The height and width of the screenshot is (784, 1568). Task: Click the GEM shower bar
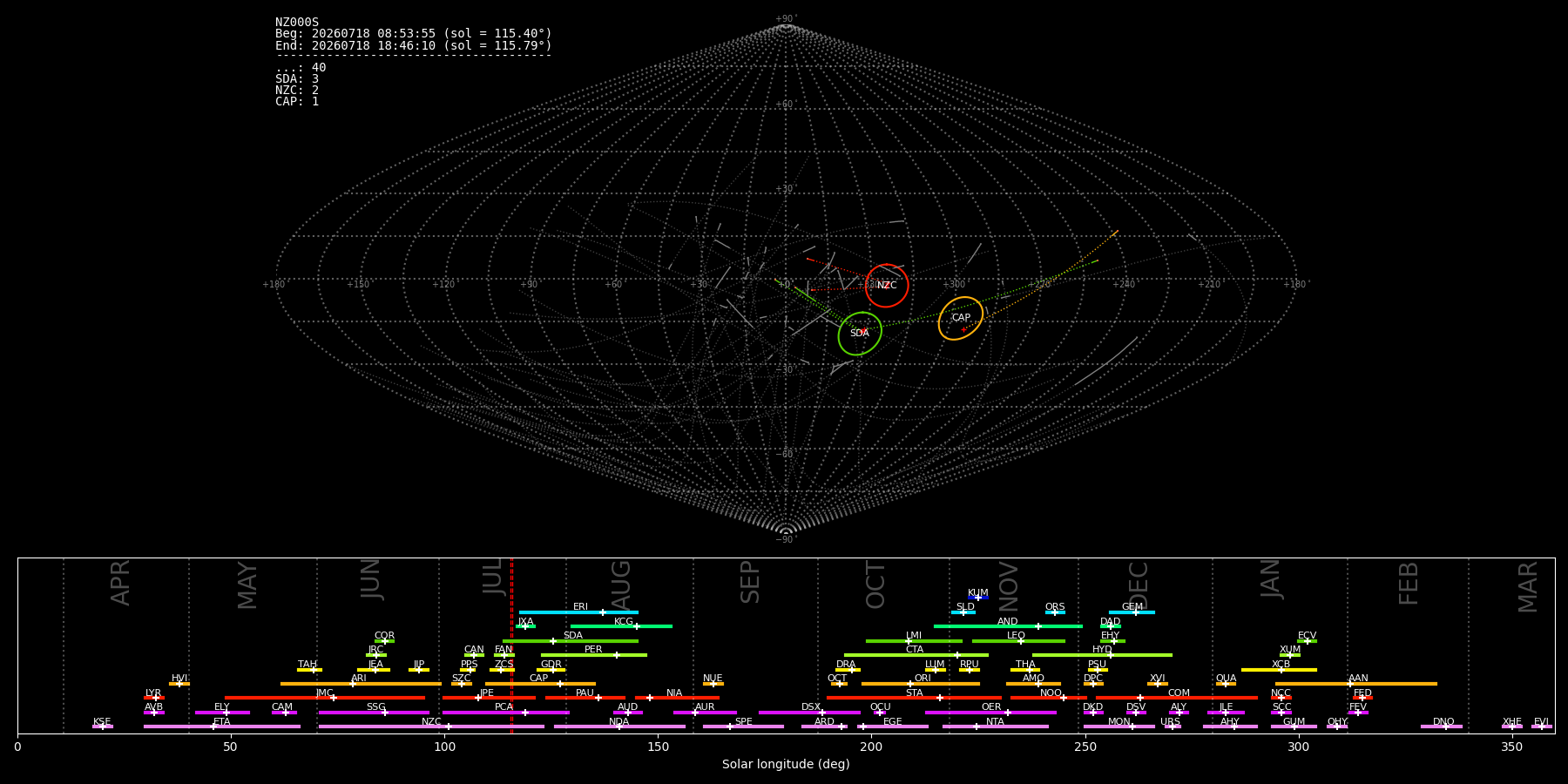(x=1132, y=612)
